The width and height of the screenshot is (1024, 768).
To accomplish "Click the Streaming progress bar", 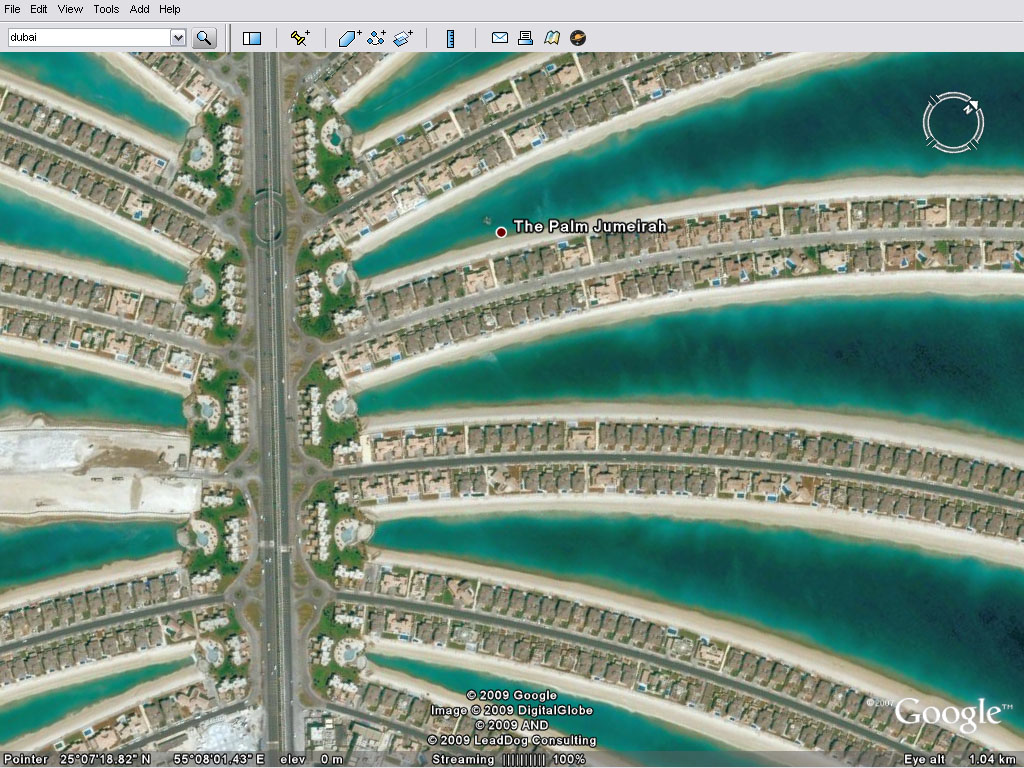I will pos(523,760).
